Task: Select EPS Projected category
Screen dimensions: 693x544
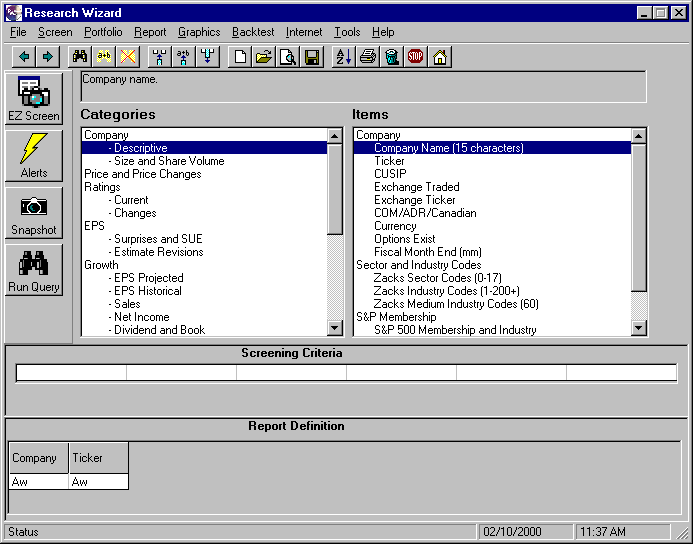Action: [x=204, y=278]
